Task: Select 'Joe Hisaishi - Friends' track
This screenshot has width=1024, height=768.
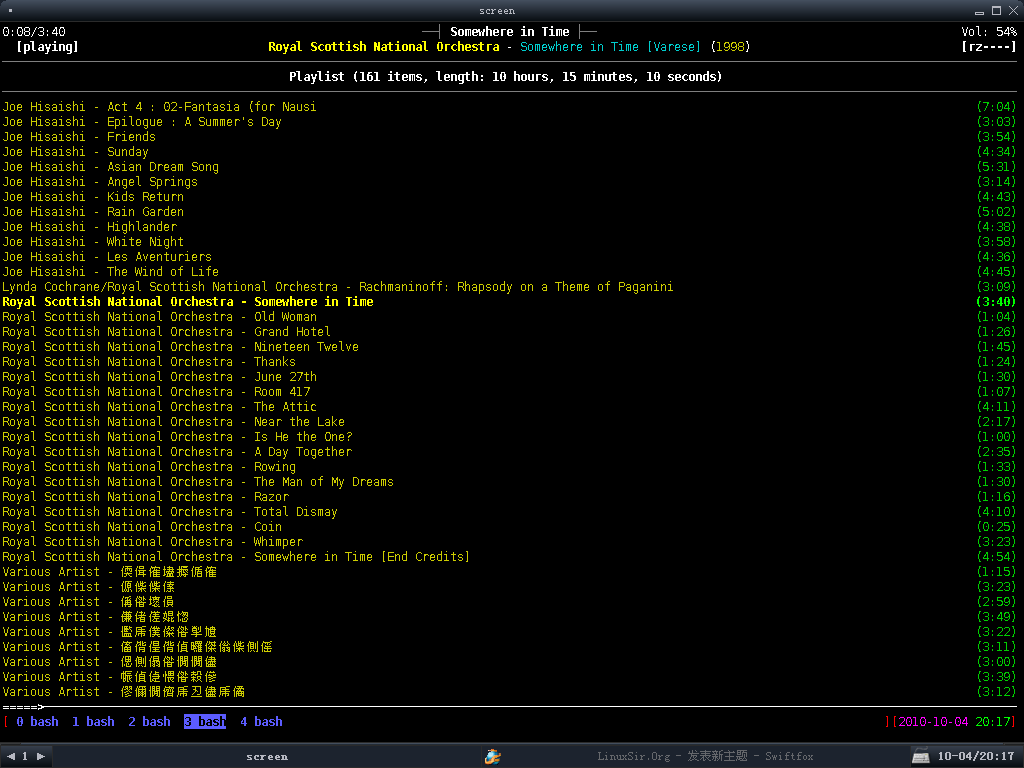Action: click(x=509, y=136)
